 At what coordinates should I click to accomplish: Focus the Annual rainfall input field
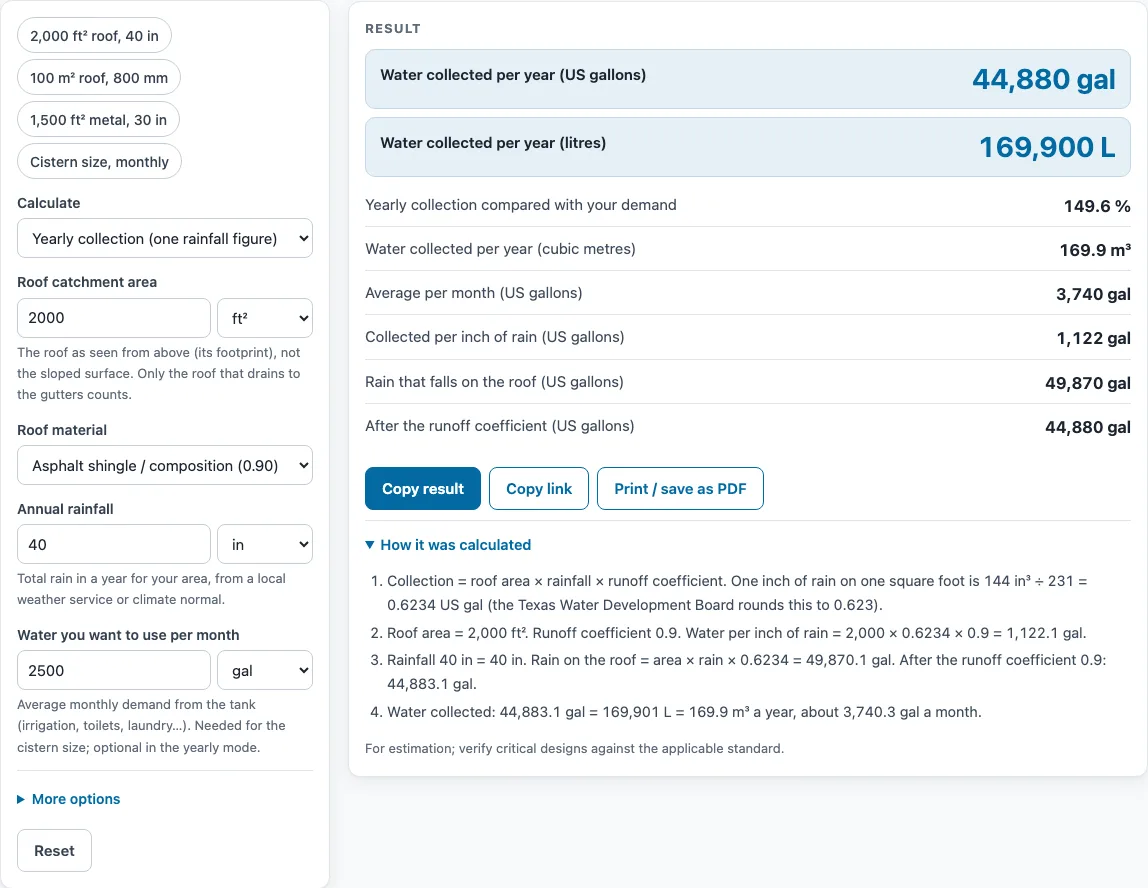(x=113, y=545)
